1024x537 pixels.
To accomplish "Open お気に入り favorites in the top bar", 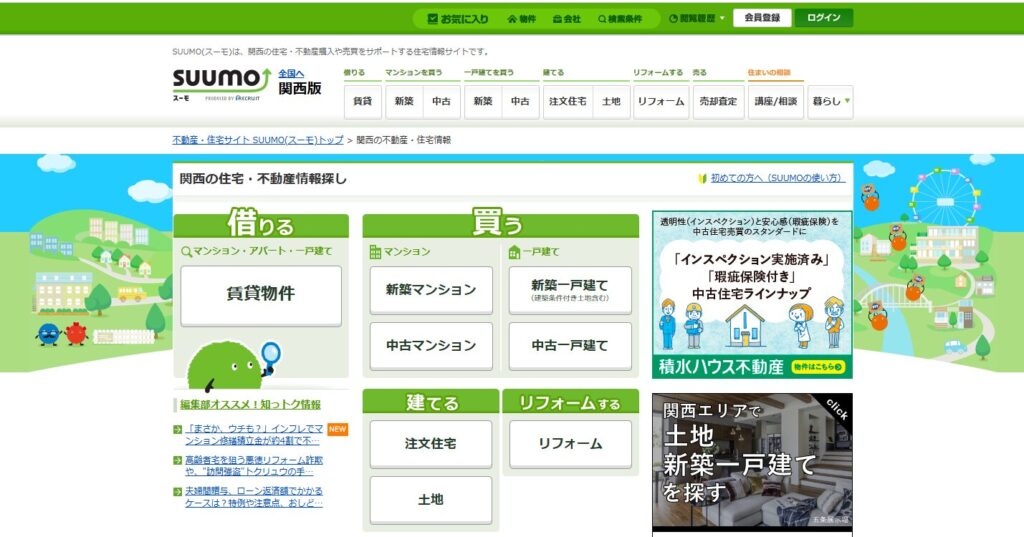I will pyautogui.click(x=458, y=19).
